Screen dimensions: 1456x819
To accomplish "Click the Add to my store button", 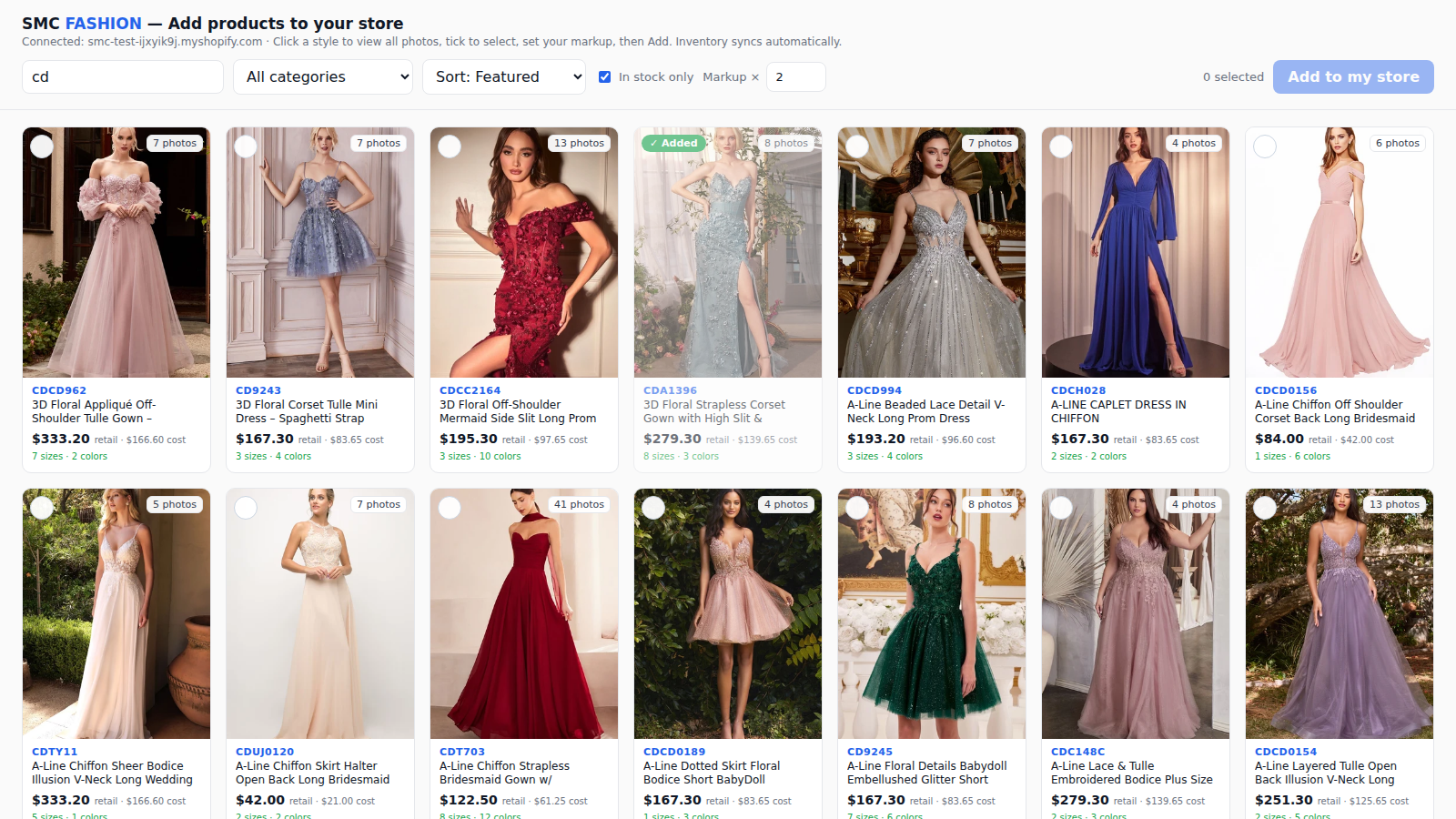I will (x=1353, y=76).
